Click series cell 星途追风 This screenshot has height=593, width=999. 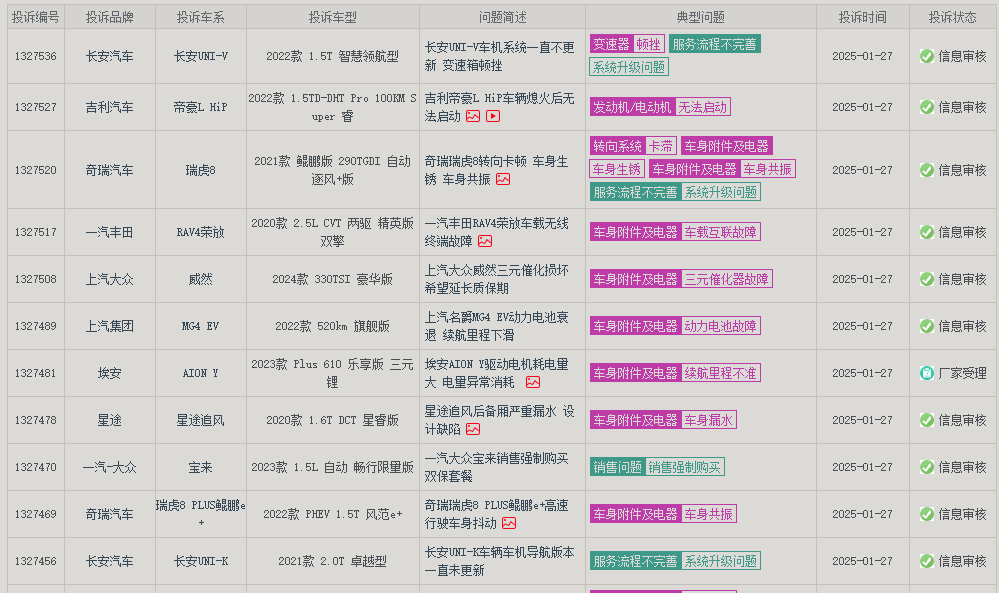201,420
